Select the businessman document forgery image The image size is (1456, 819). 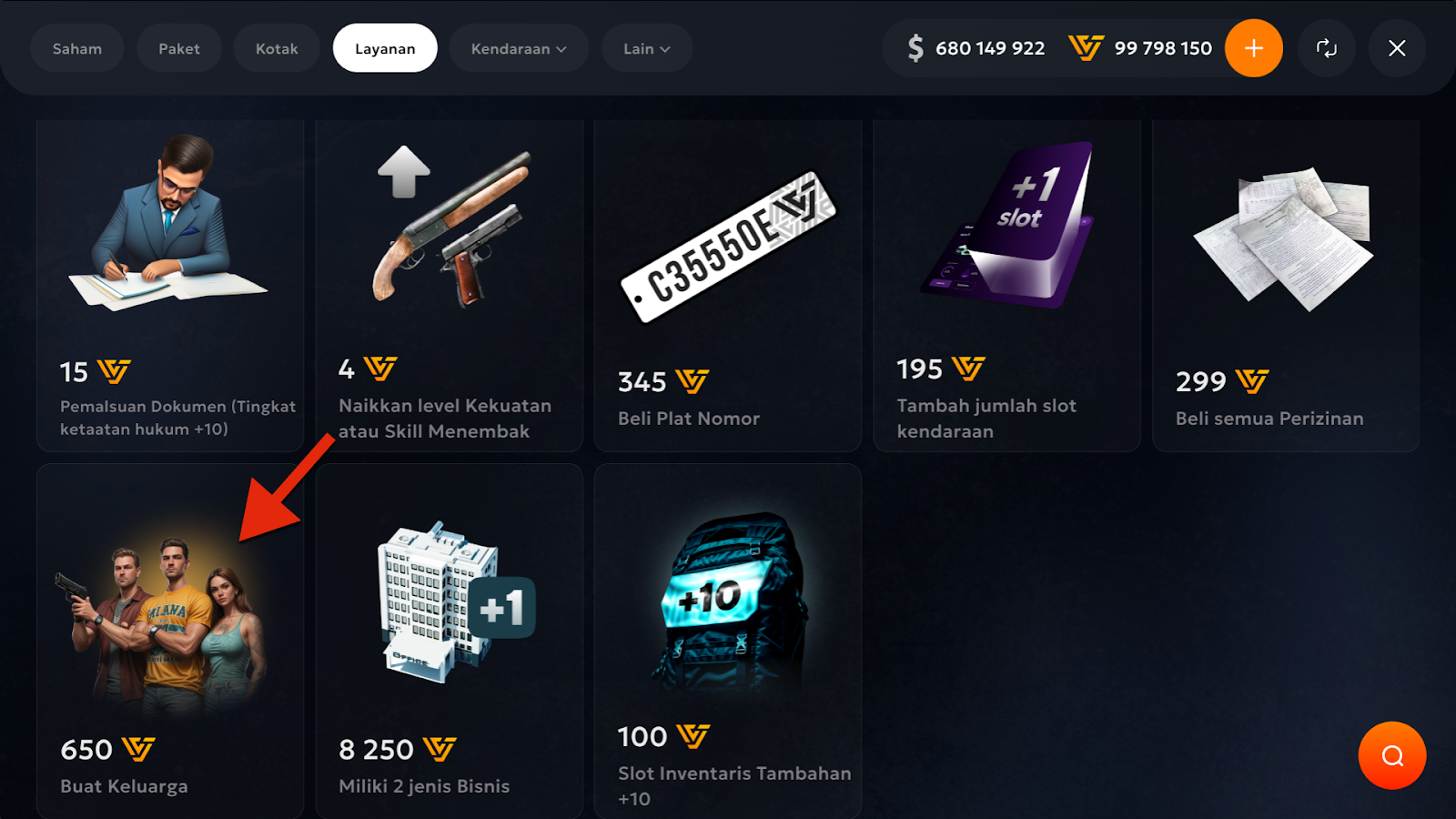[168, 222]
